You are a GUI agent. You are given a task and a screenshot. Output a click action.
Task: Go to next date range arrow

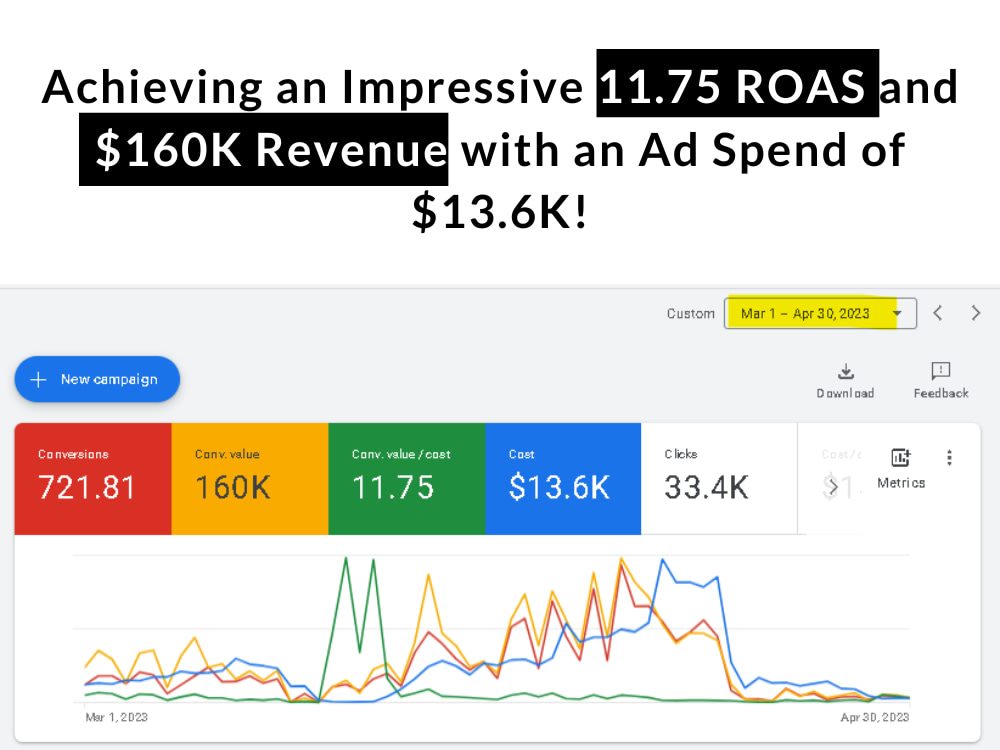975,313
